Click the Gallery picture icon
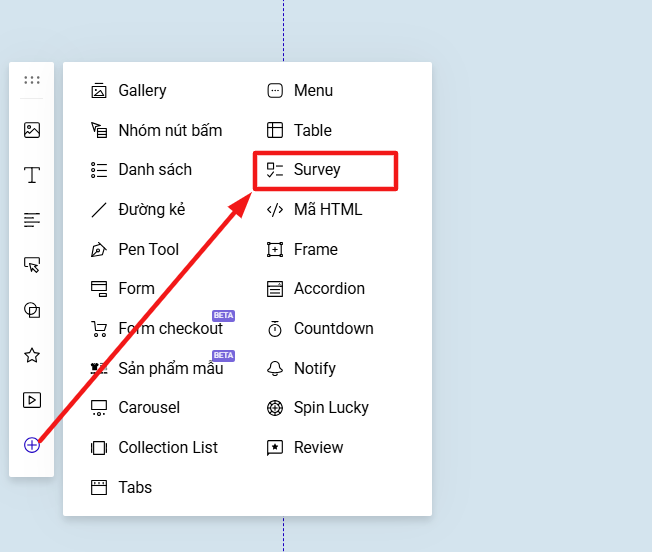652x552 pixels. coord(99,91)
